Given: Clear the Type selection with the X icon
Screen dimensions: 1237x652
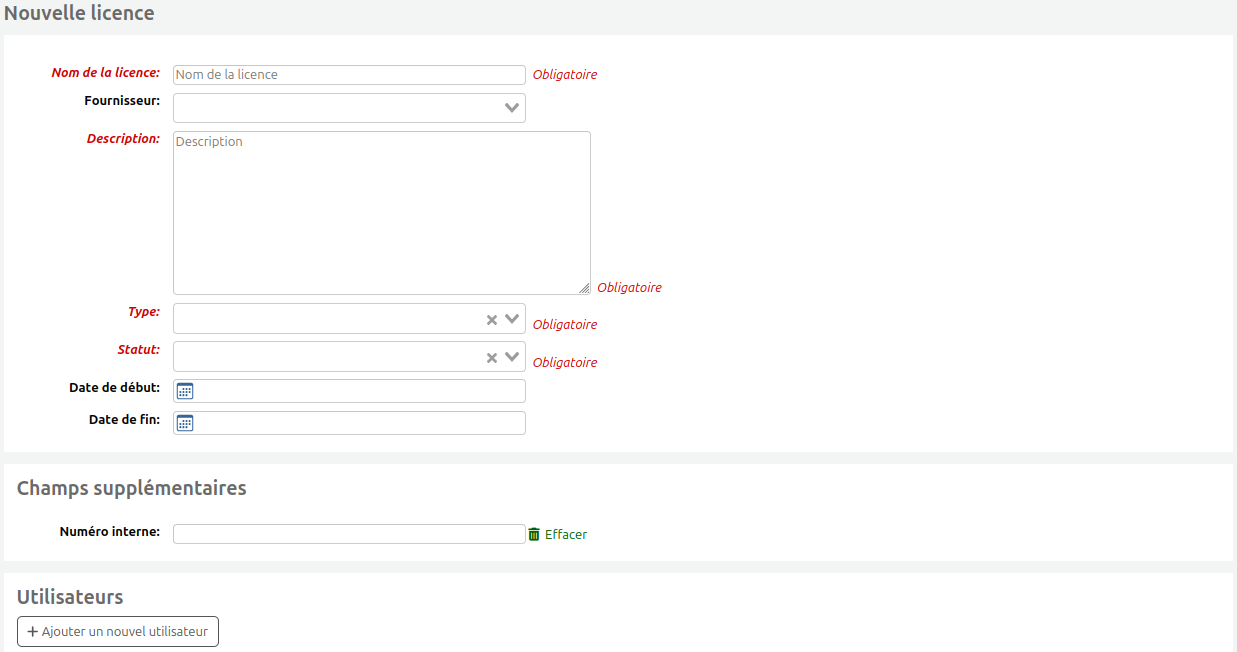Looking at the screenshot, I should [492, 319].
